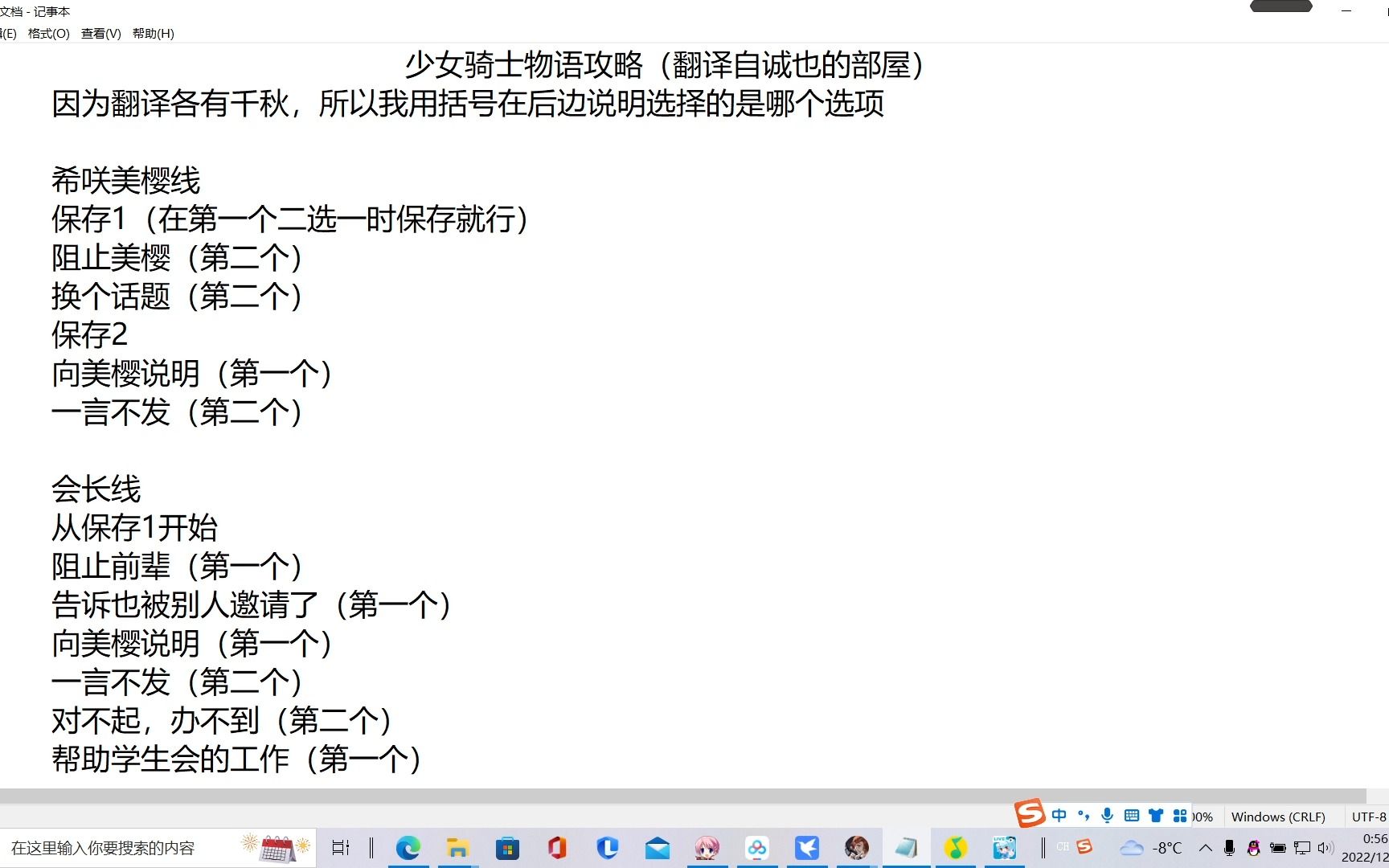
Task: Open the network tray icon
Action: (1302, 848)
